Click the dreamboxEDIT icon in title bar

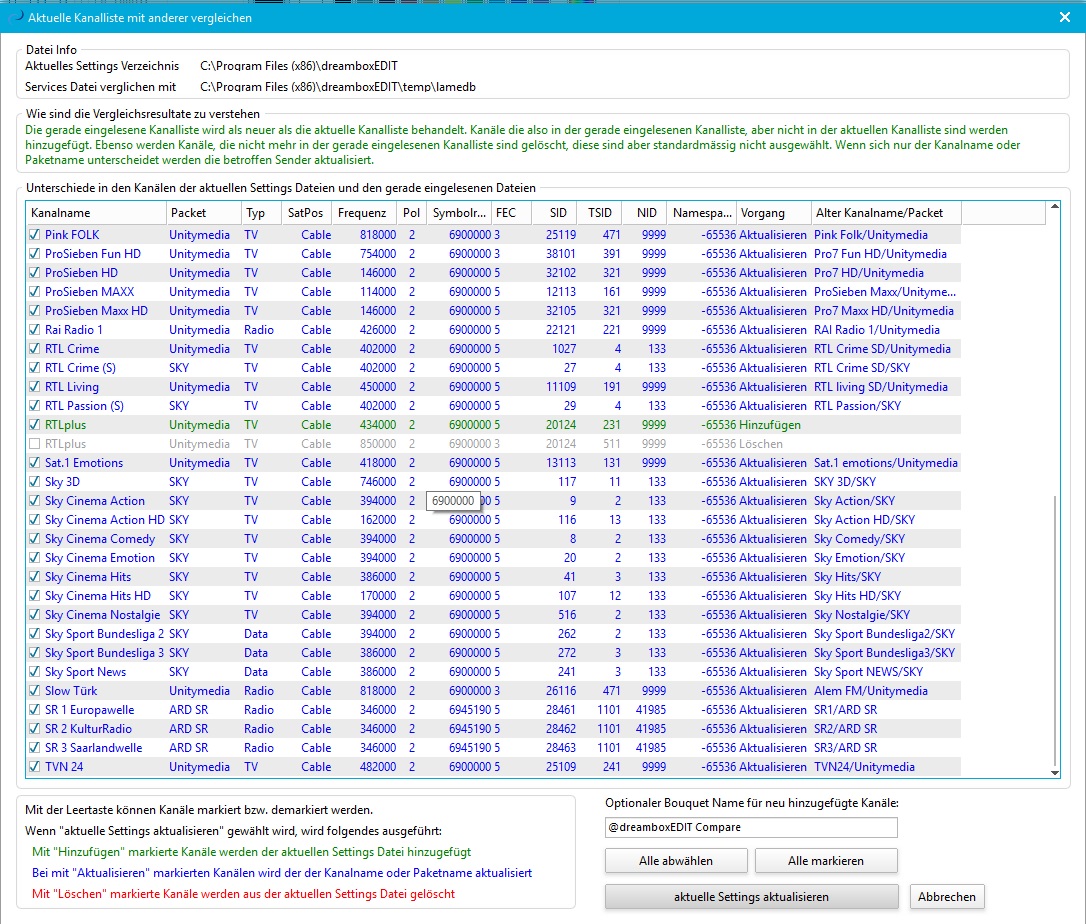(x=14, y=17)
